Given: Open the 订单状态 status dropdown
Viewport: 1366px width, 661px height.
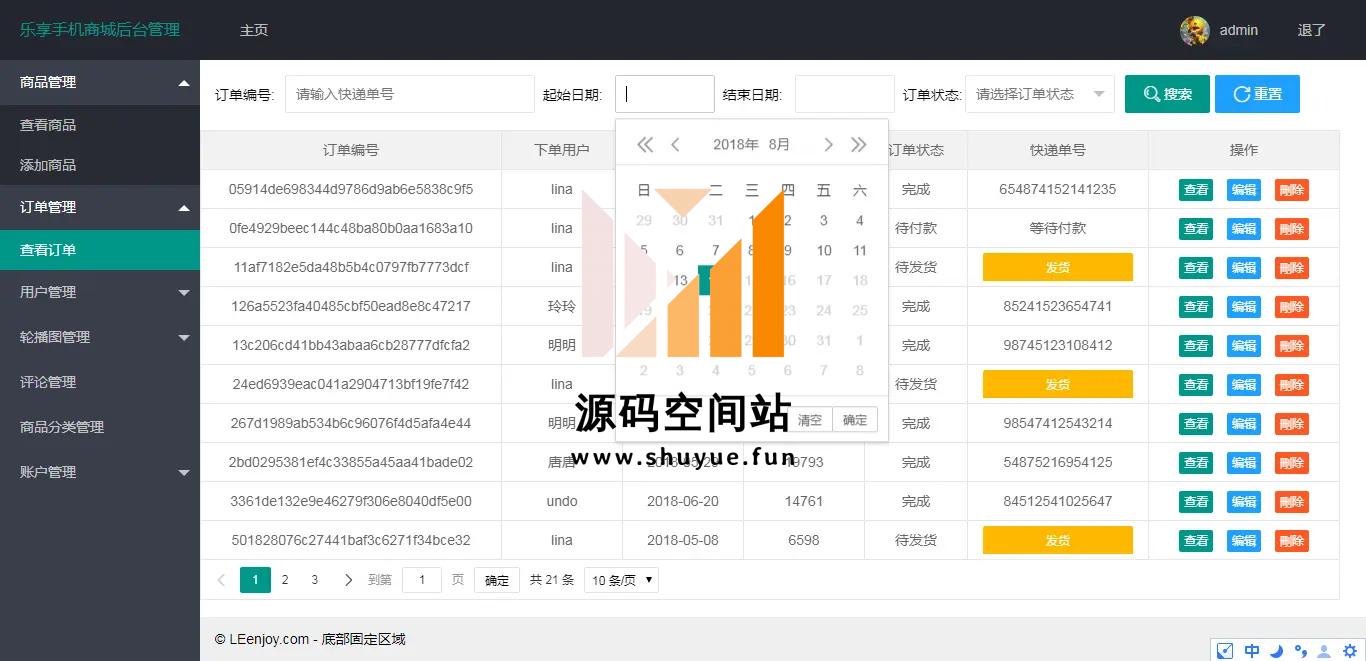Looking at the screenshot, I should (x=1040, y=94).
